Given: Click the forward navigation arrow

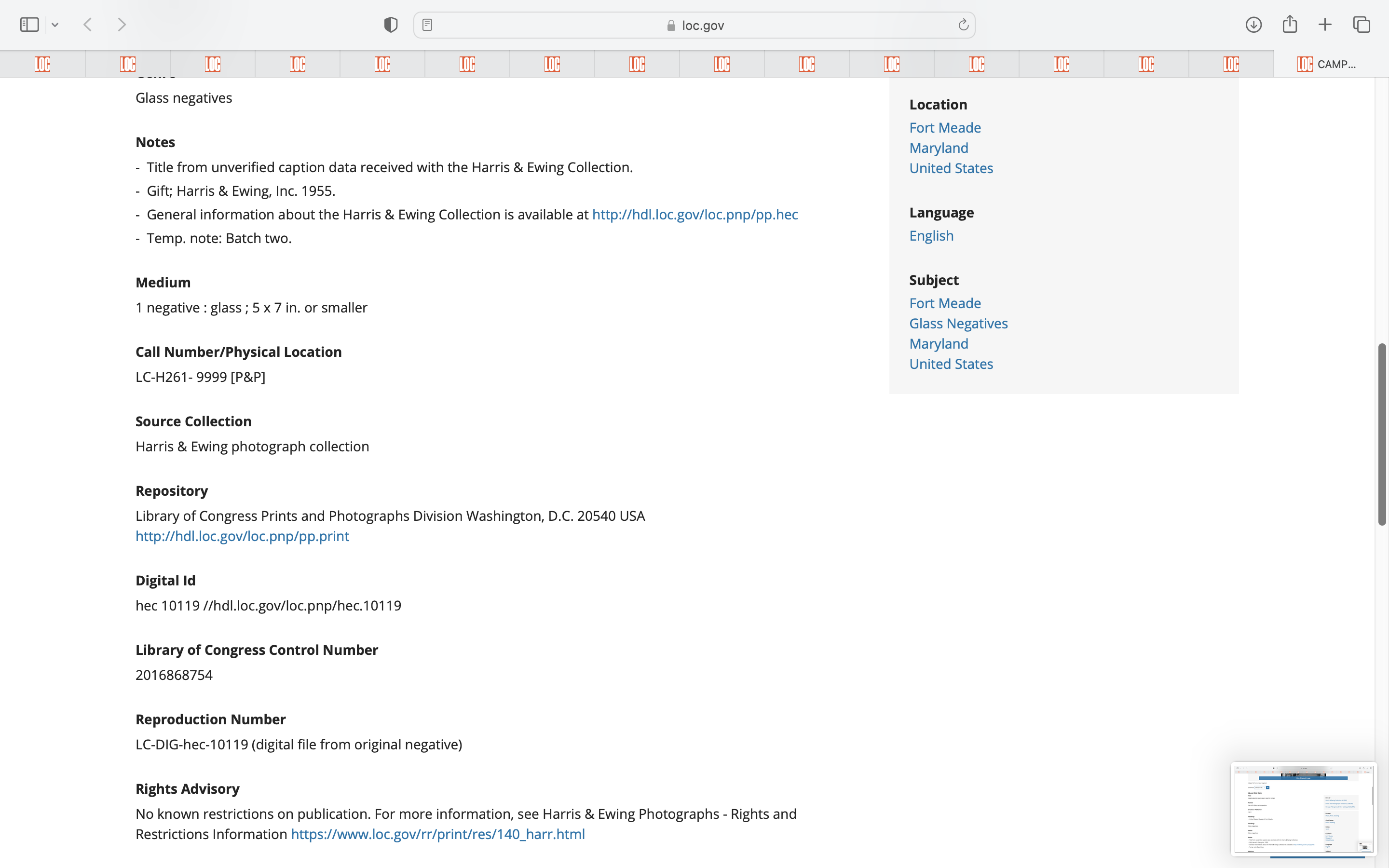Looking at the screenshot, I should click(x=122, y=25).
